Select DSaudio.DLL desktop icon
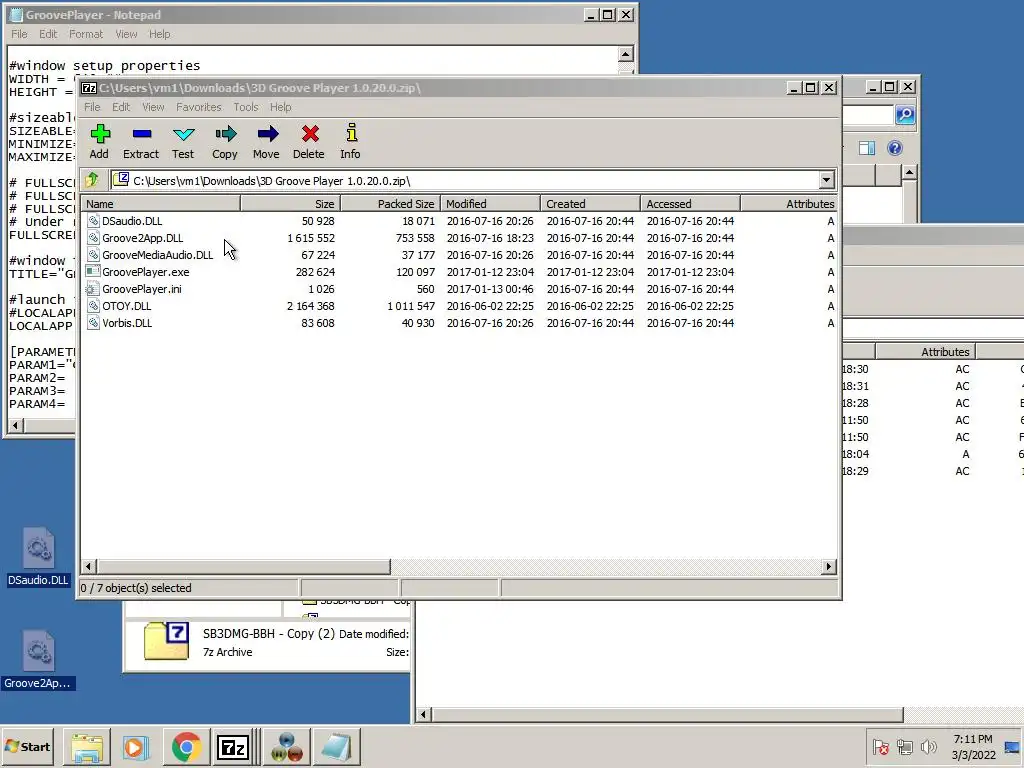The width and height of the screenshot is (1024, 768). point(38,557)
